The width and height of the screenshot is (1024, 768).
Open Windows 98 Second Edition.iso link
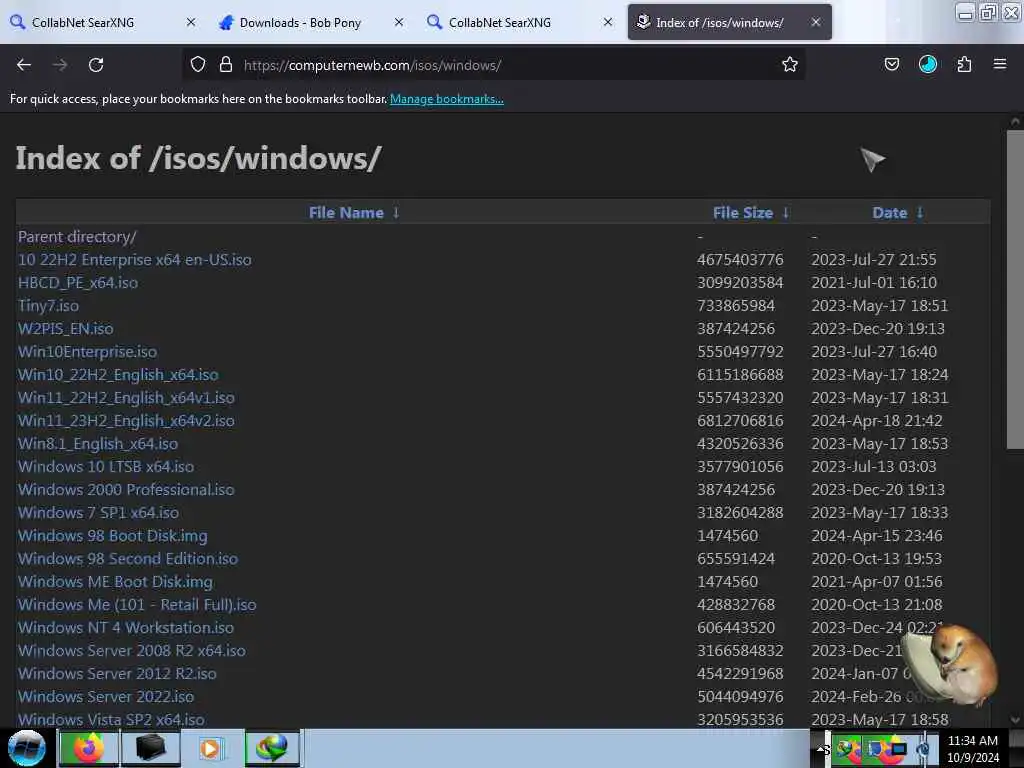coord(128,559)
